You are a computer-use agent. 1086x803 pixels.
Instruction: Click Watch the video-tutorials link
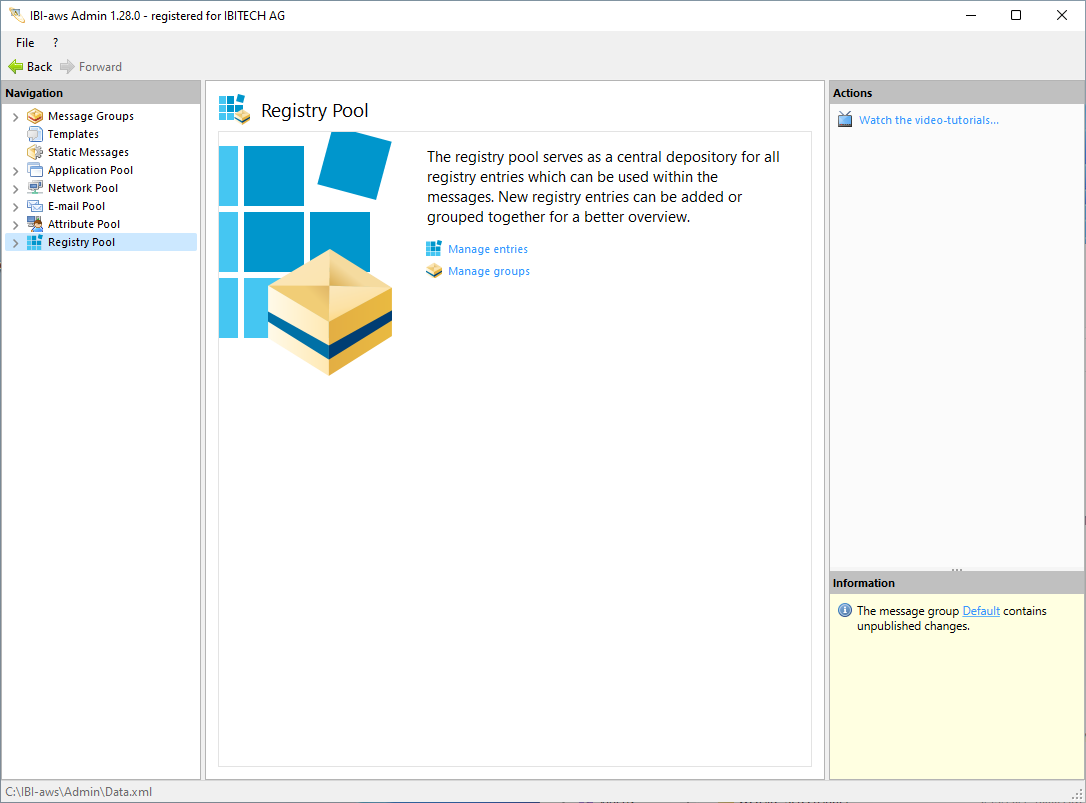pyautogui.click(x=928, y=120)
